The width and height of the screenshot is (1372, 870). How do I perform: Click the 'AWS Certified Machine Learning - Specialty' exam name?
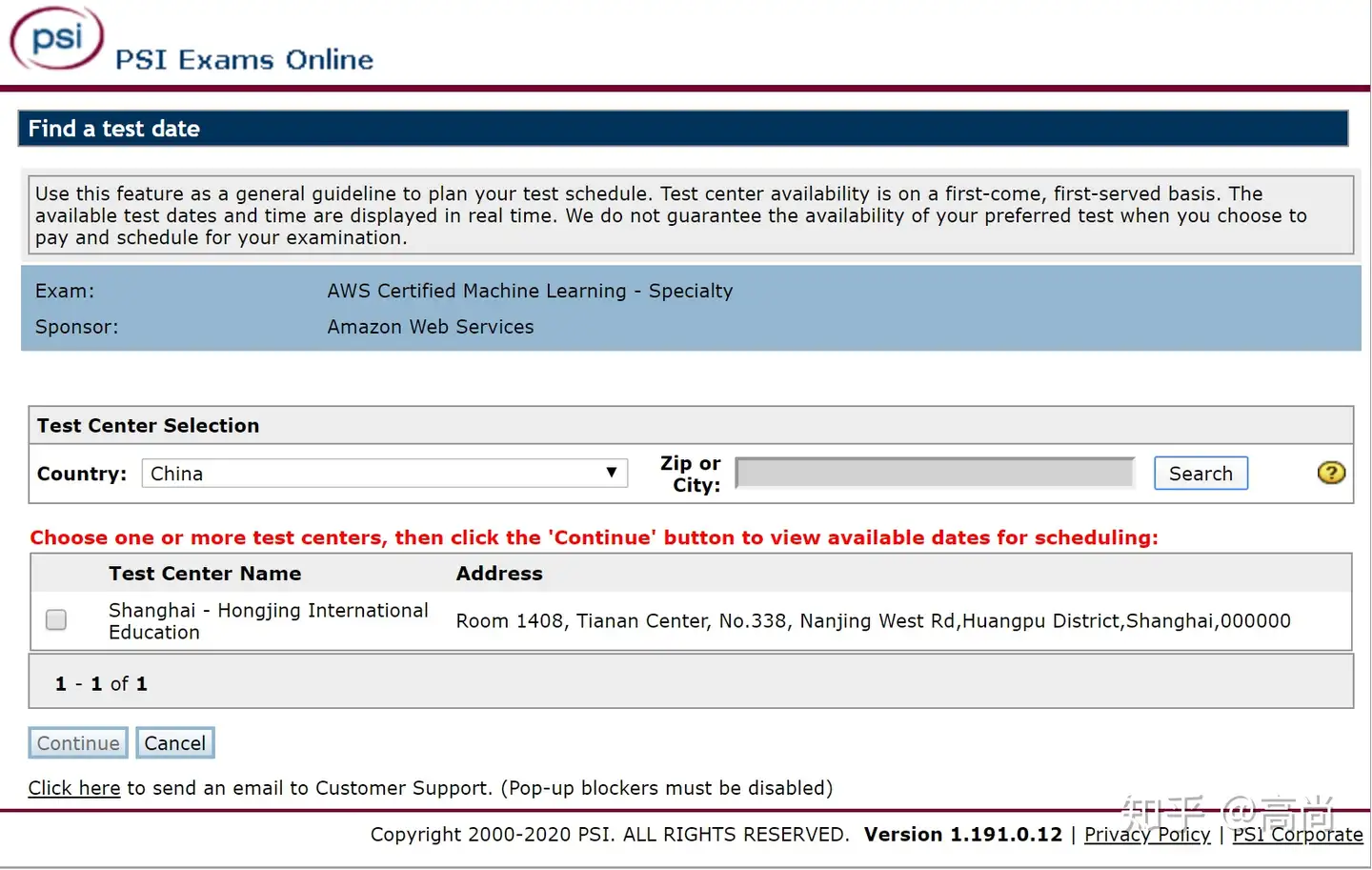click(530, 292)
